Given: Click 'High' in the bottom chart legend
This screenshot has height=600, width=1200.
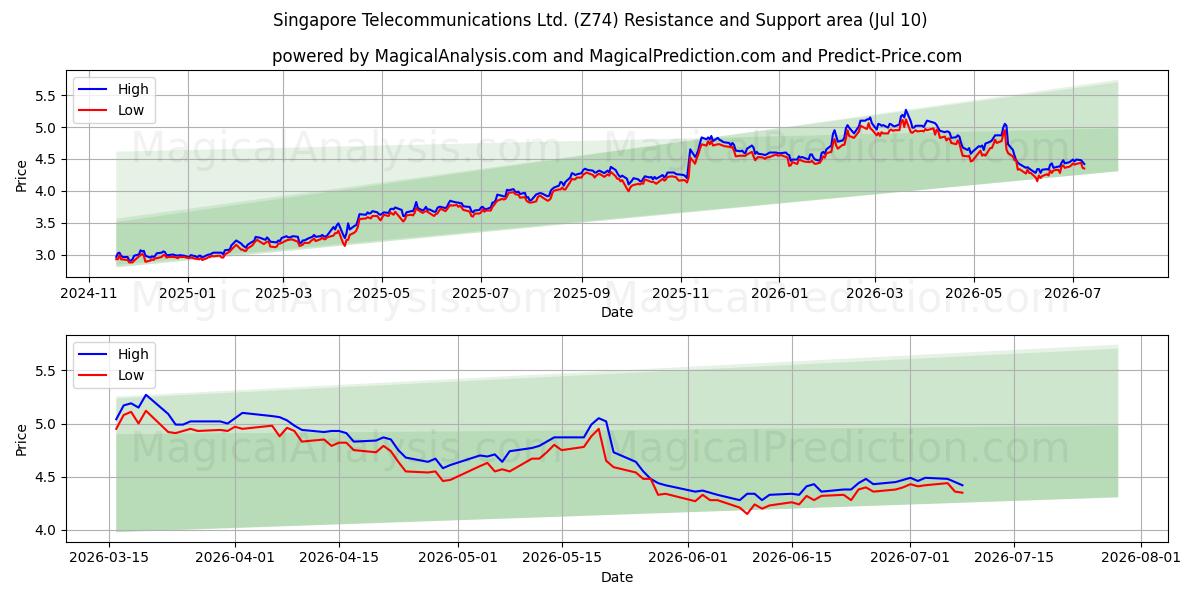Looking at the screenshot, I should point(133,354).
